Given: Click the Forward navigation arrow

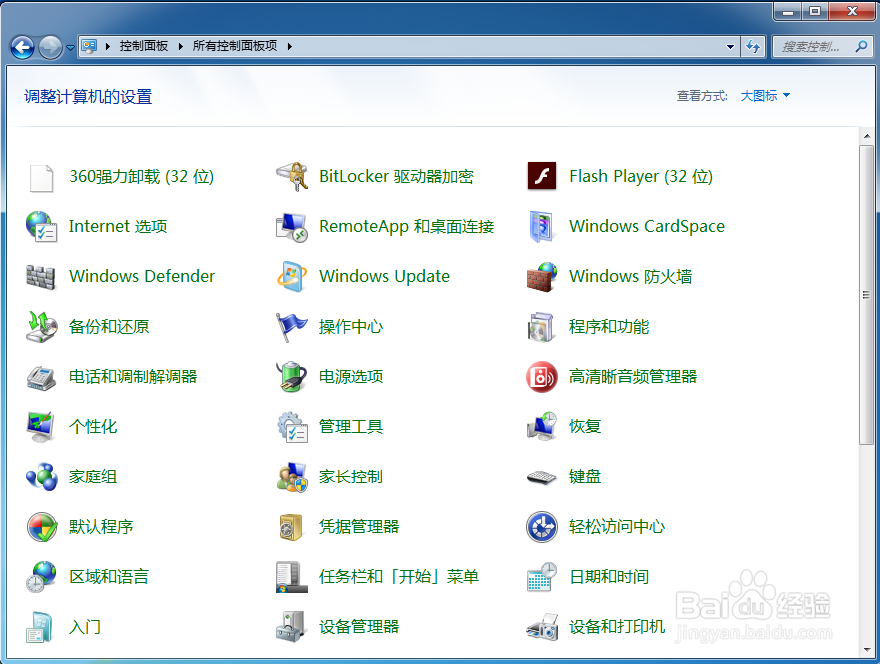Looking at the screenshot, I should coord(49,47).
